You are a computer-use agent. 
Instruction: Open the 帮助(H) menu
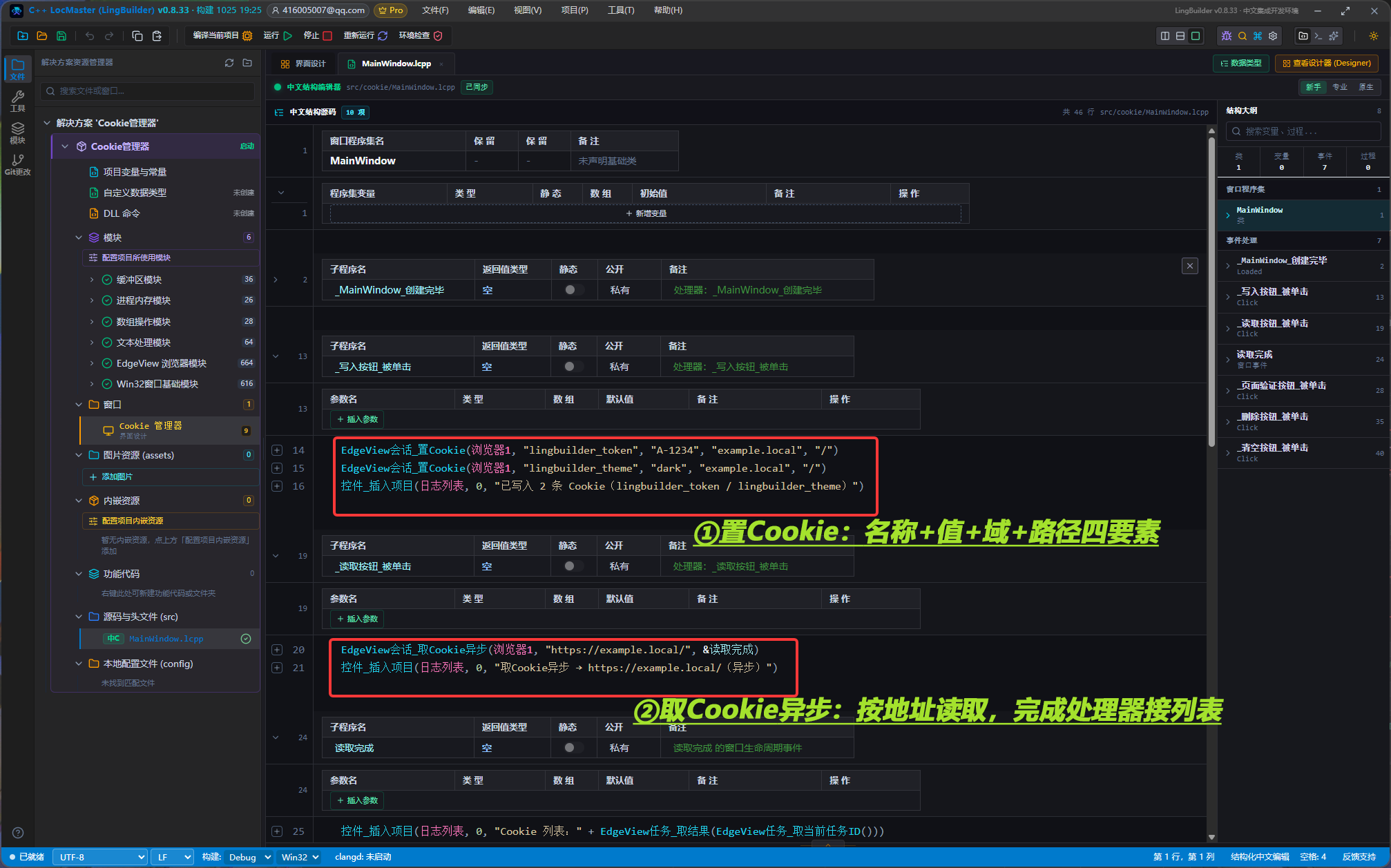pos(668,10)
